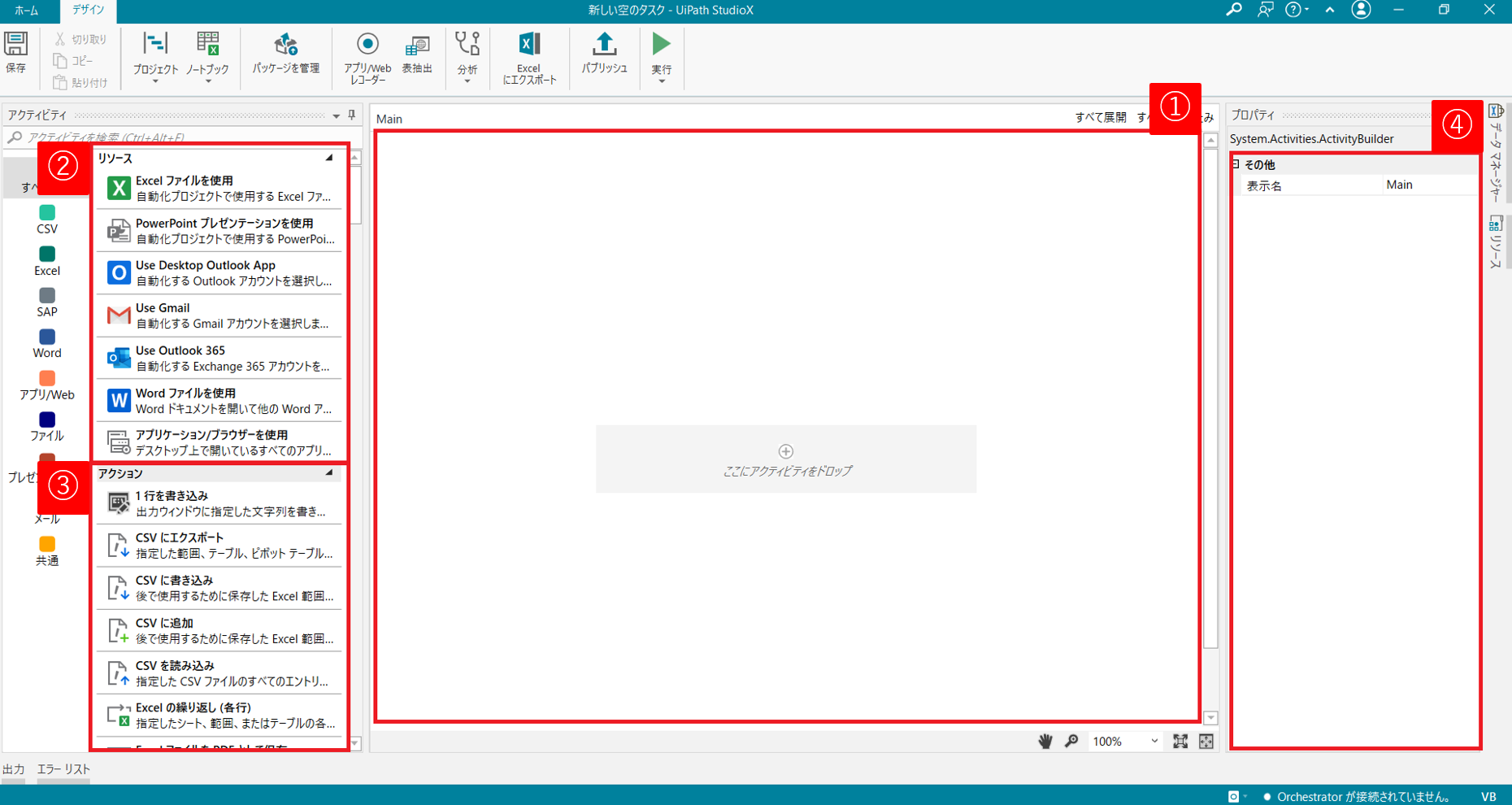The image size is (1512, 805).
Task: Click Cut (切り取り) in the toolbar
Action: (x=80, y=39)
